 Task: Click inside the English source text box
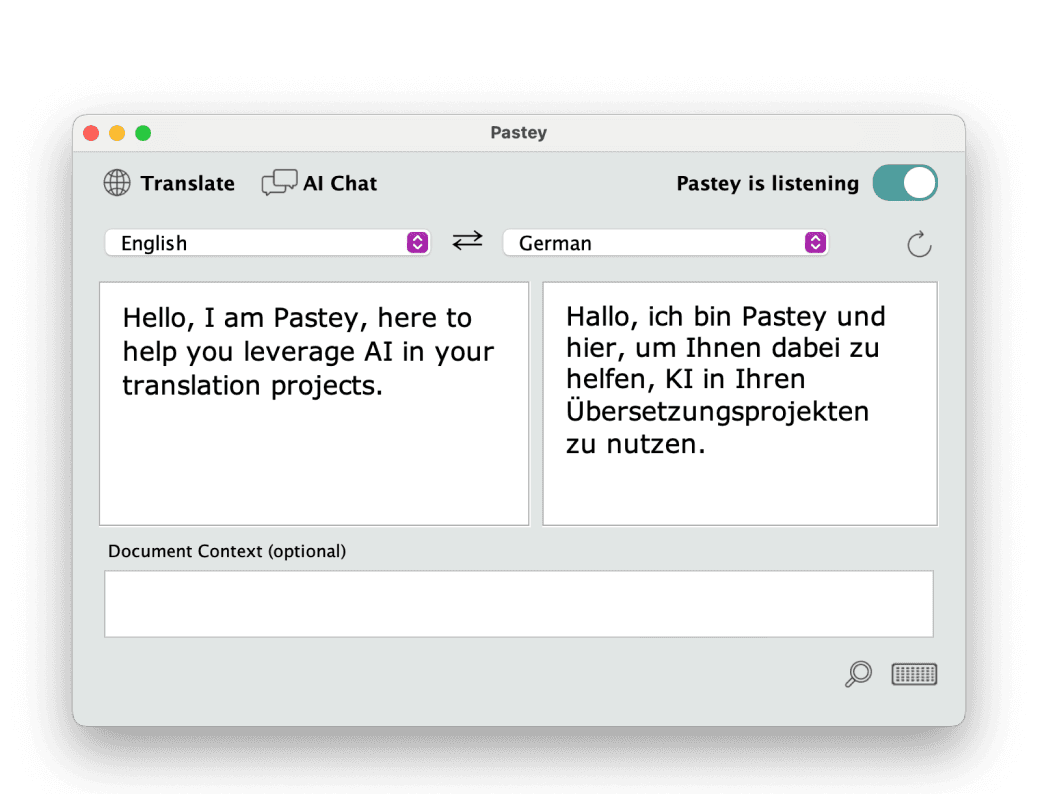314,403
